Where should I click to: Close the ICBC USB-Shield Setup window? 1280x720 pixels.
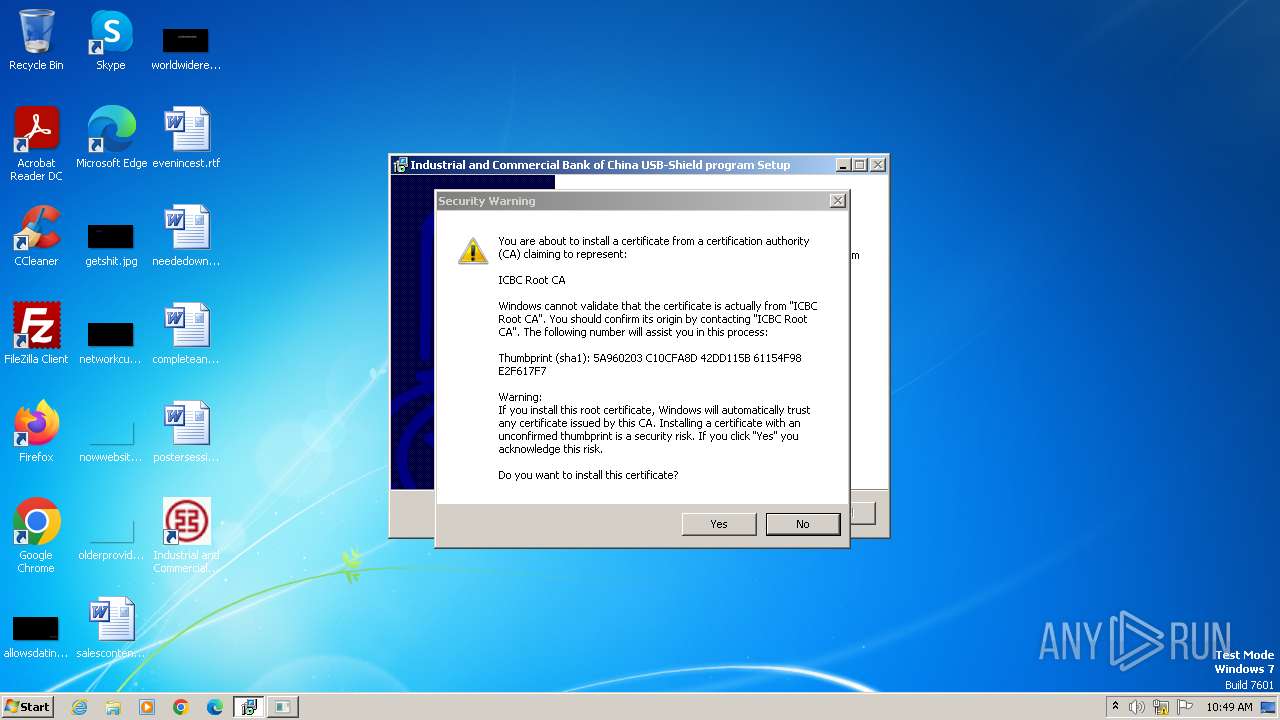point(877,165)
